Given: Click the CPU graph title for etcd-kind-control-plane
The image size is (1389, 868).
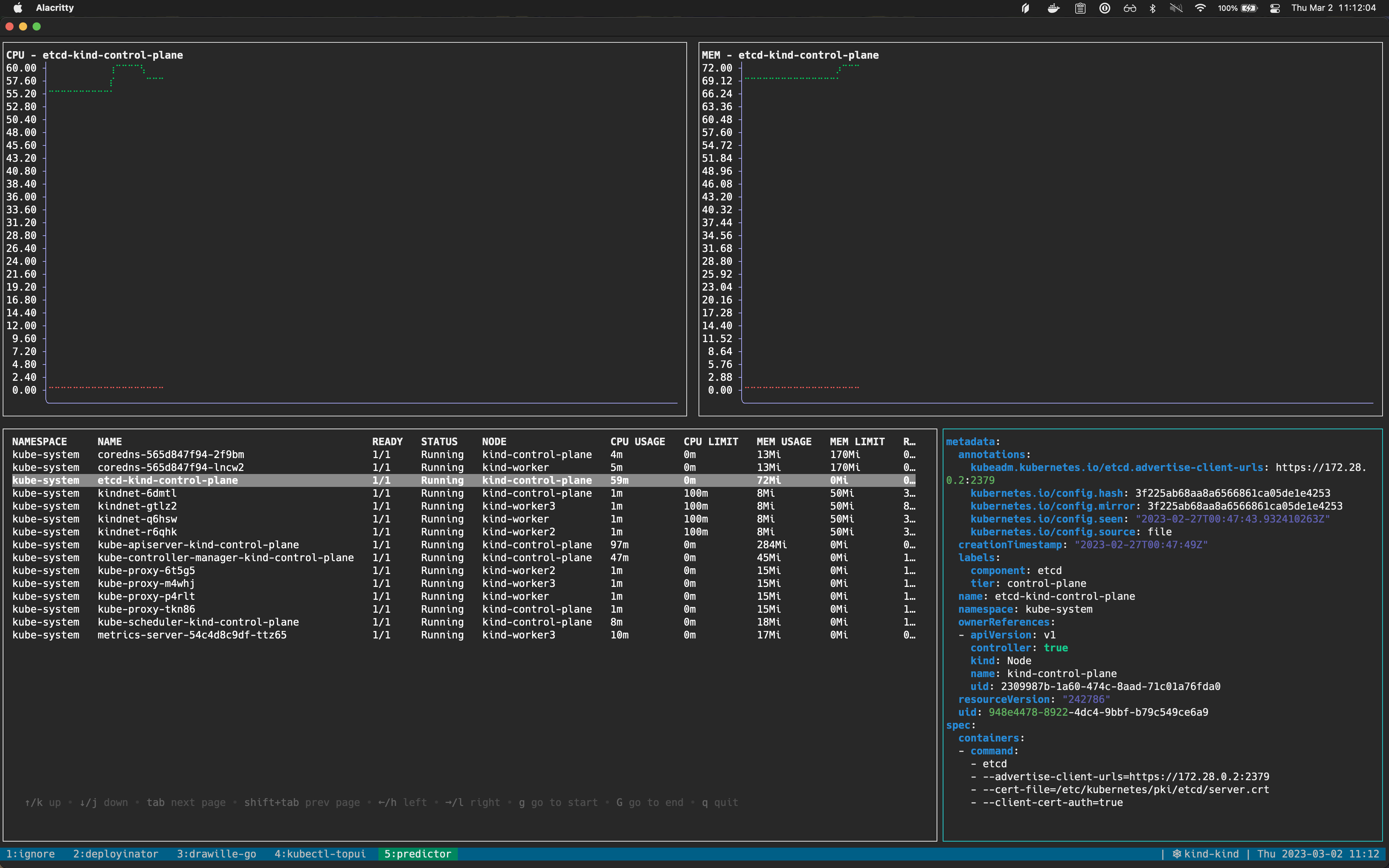Looking at the screenshot, I should (x=95, y=55).
